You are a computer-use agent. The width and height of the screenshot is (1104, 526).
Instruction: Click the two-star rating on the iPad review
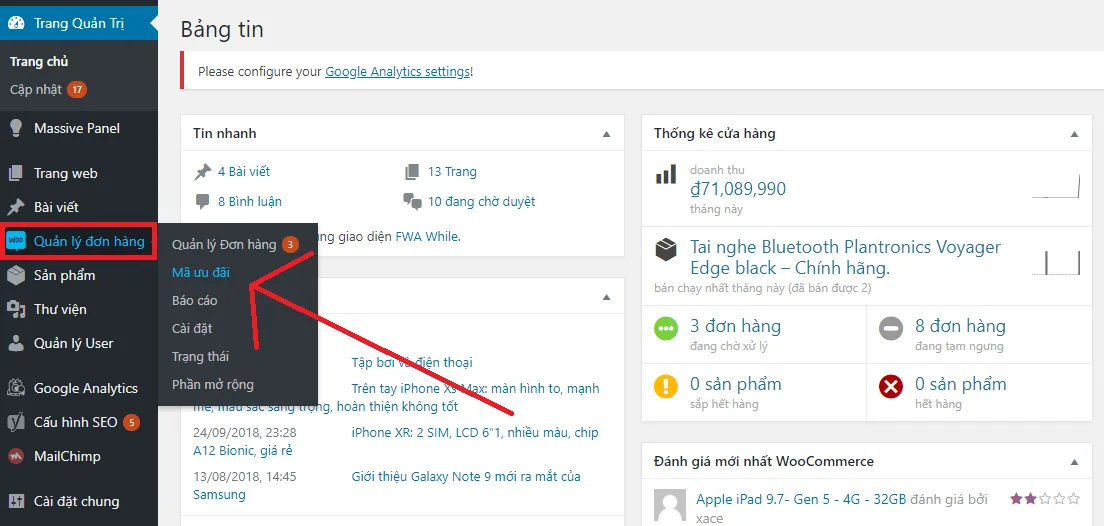click(x=1045, y=499)
